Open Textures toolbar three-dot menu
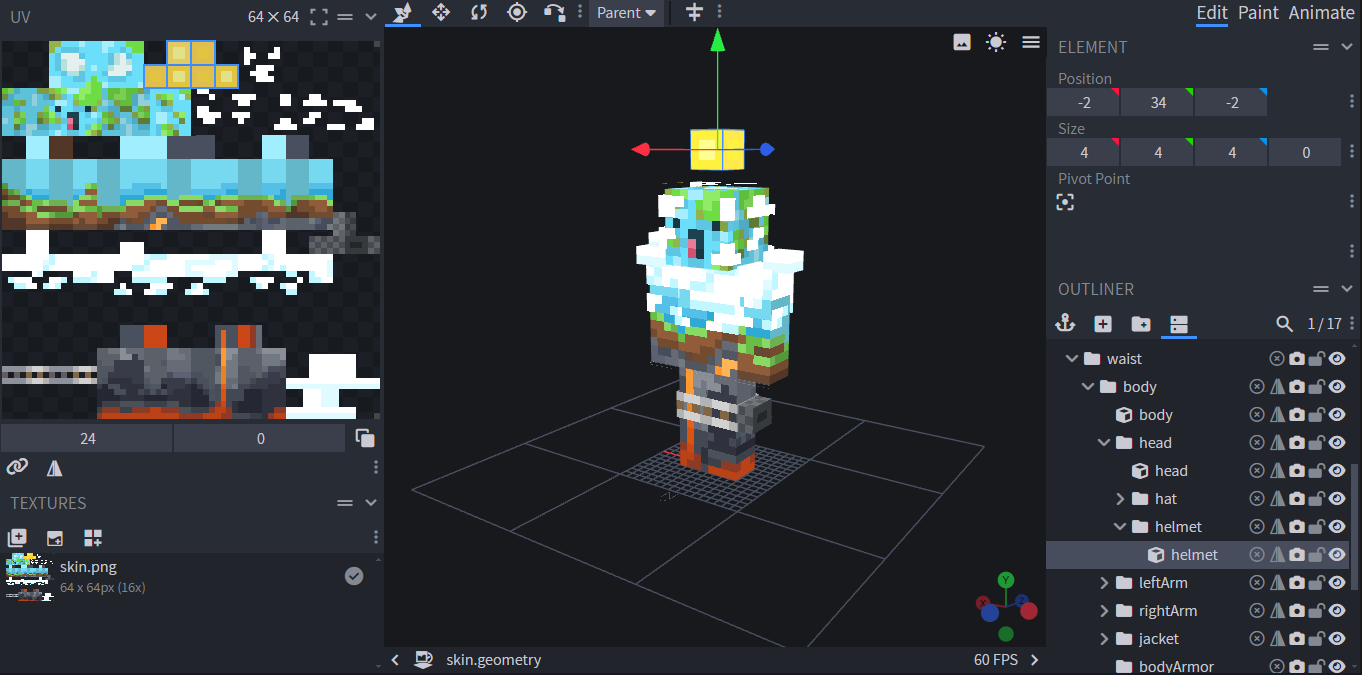The image size is (1362, 675). (x=376, y=538)
